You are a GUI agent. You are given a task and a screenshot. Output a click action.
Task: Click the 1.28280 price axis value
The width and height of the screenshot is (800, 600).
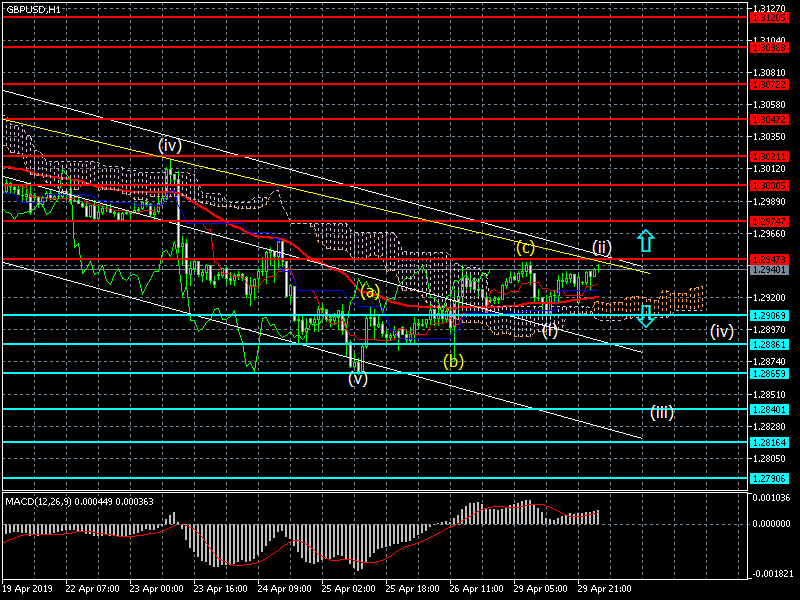coord(769,427)
